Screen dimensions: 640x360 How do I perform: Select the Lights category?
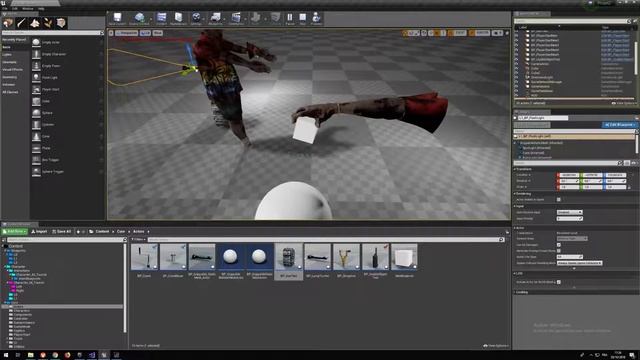pos(7,55)
